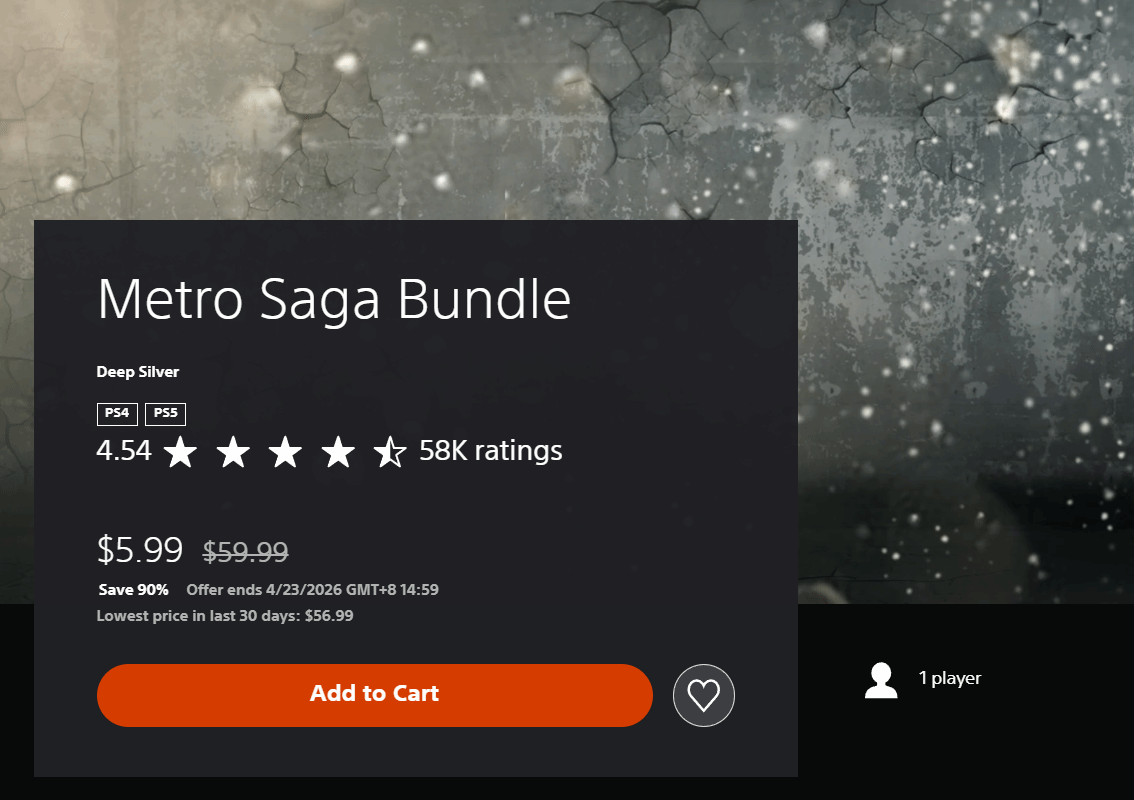
Task: Click the lowest price in 30 days note
Action: (225, 616)
